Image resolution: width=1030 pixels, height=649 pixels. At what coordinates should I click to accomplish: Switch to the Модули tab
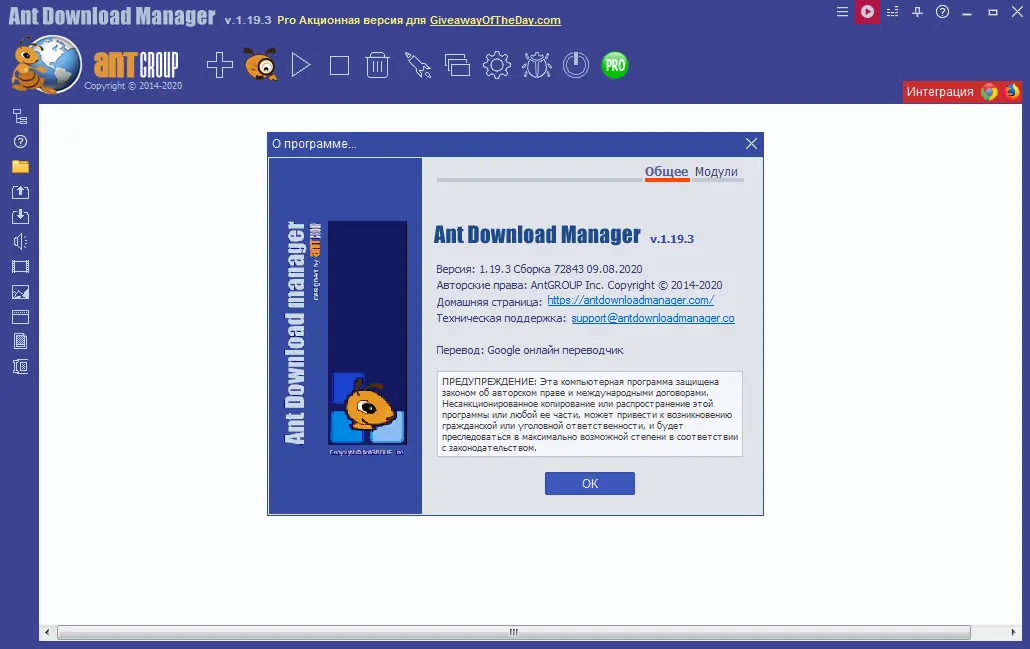click(x=716, y=172)
